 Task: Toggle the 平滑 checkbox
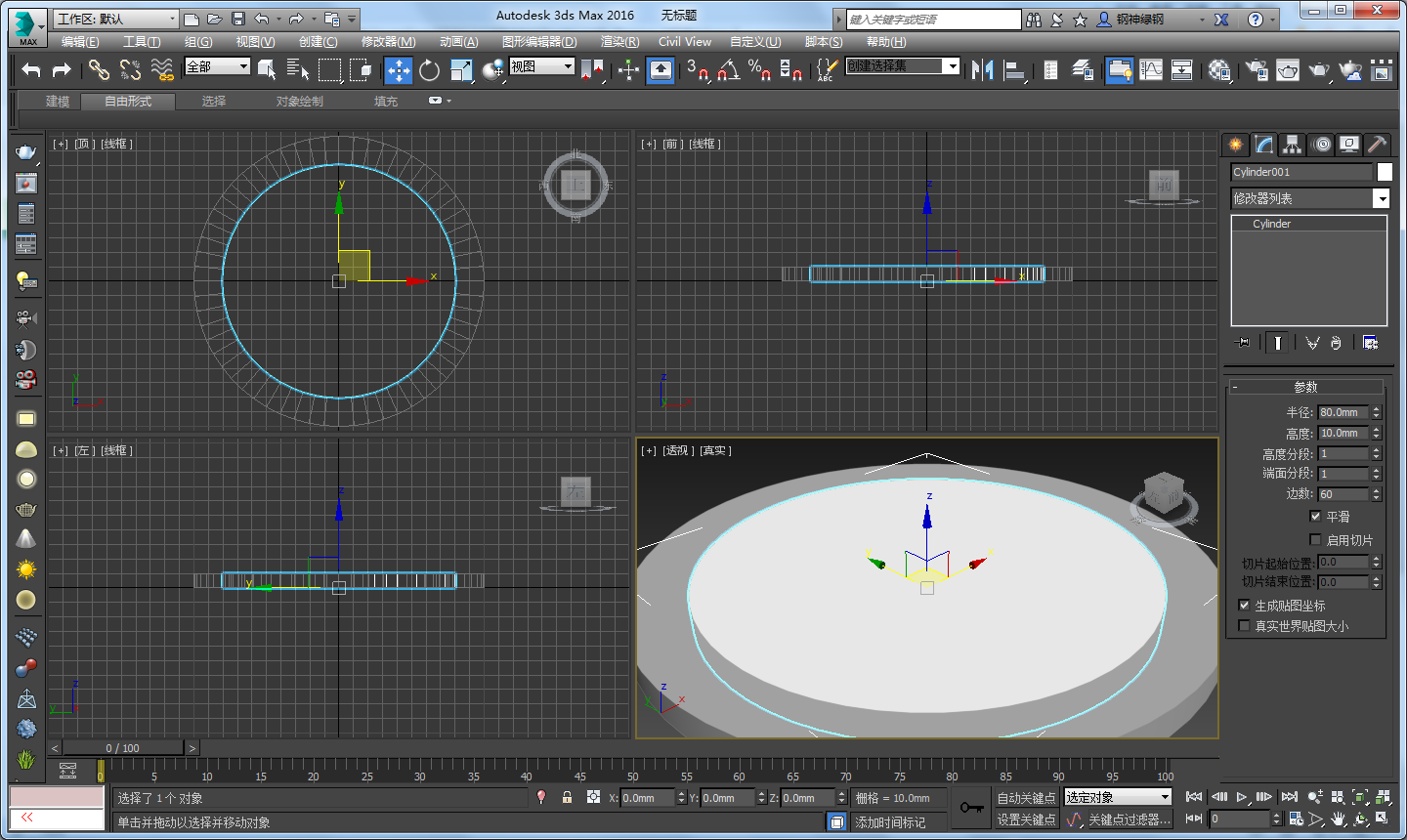pyautogui.click(x=1315, y=516)
